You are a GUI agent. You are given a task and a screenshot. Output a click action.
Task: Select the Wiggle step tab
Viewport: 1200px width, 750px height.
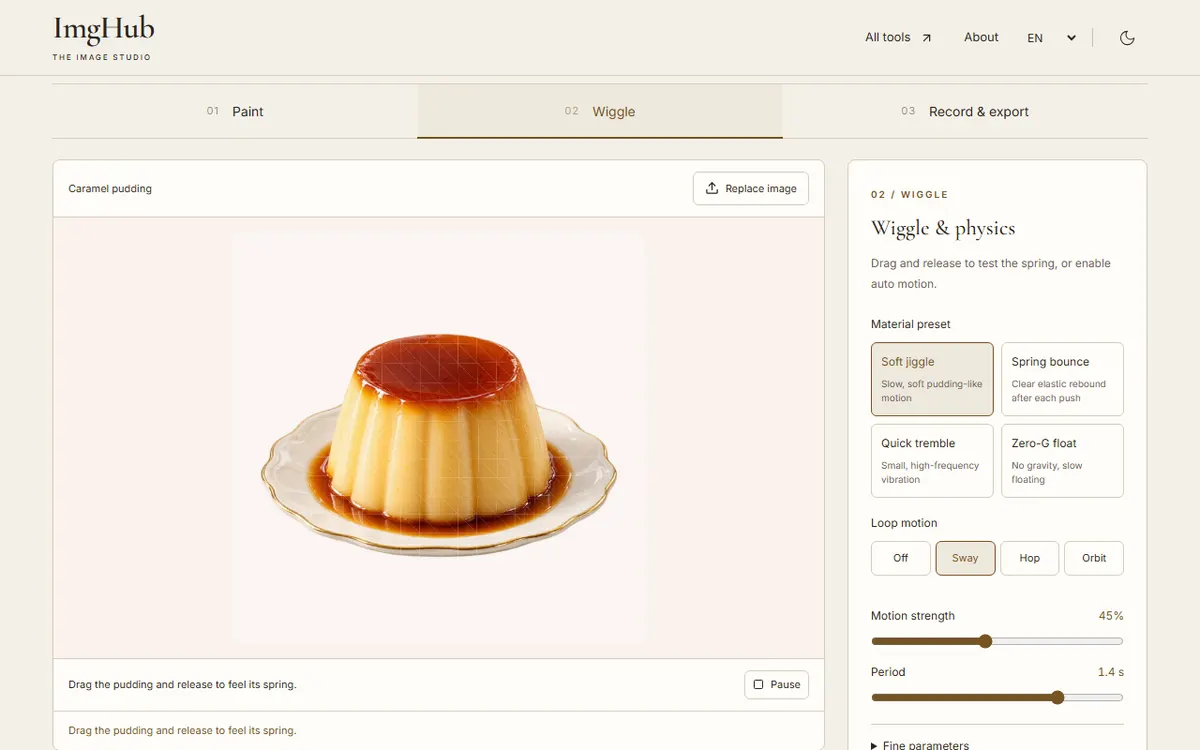(x=600, y=111)
